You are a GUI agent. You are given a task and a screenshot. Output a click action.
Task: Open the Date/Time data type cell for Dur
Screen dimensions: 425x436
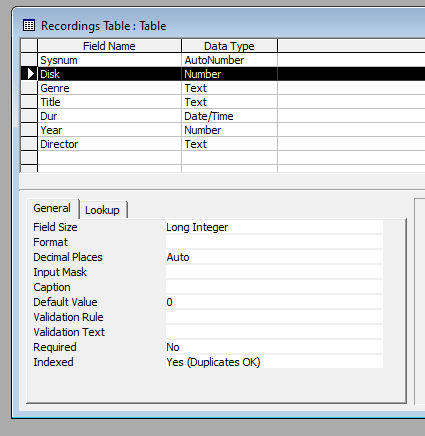(230, 116)
